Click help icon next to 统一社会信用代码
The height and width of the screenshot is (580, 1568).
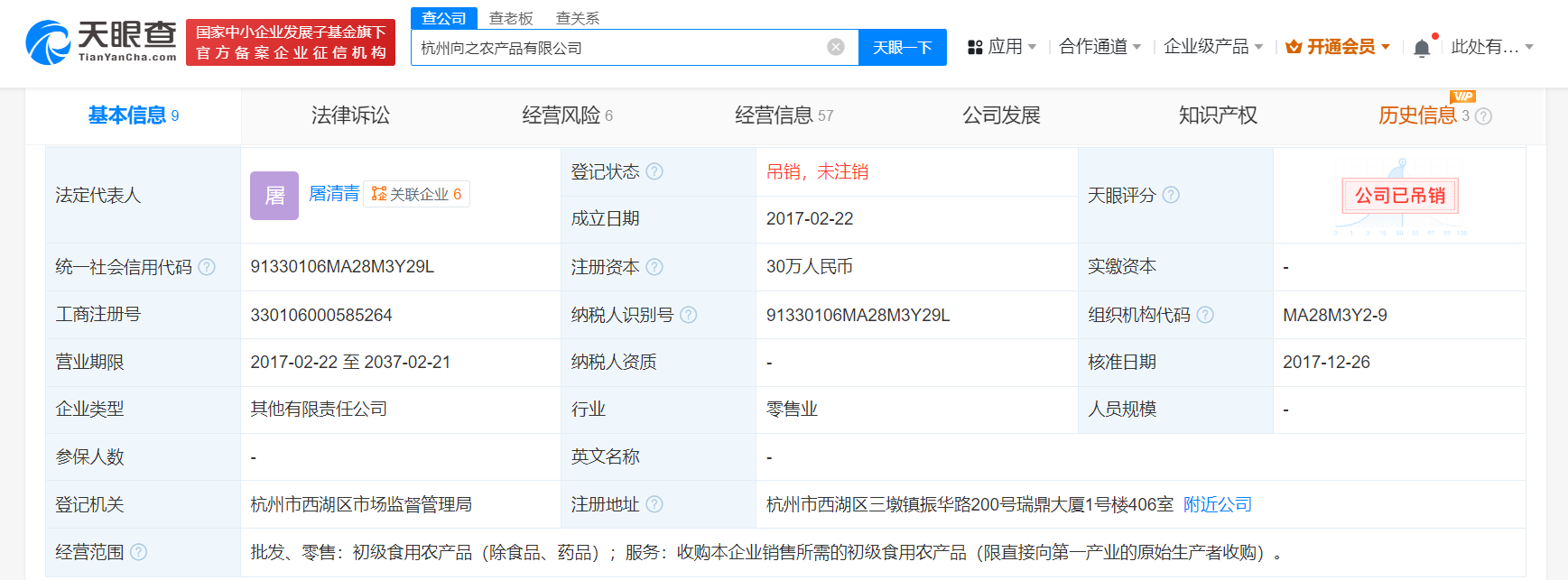(x=207, y=267)
